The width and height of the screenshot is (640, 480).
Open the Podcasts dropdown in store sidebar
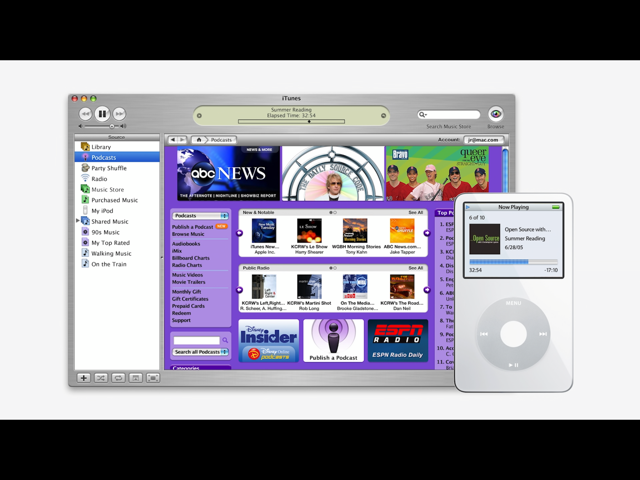click(200, 216)
